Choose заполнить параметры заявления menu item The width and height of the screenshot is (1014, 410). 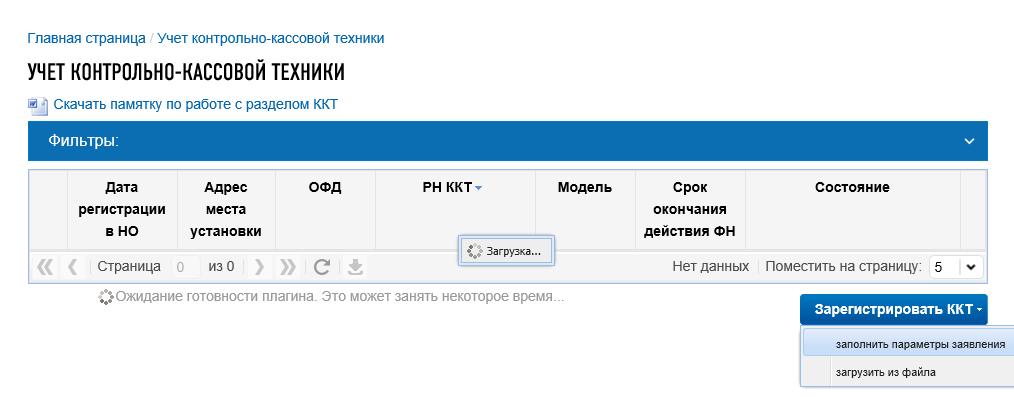pos(907,344)
